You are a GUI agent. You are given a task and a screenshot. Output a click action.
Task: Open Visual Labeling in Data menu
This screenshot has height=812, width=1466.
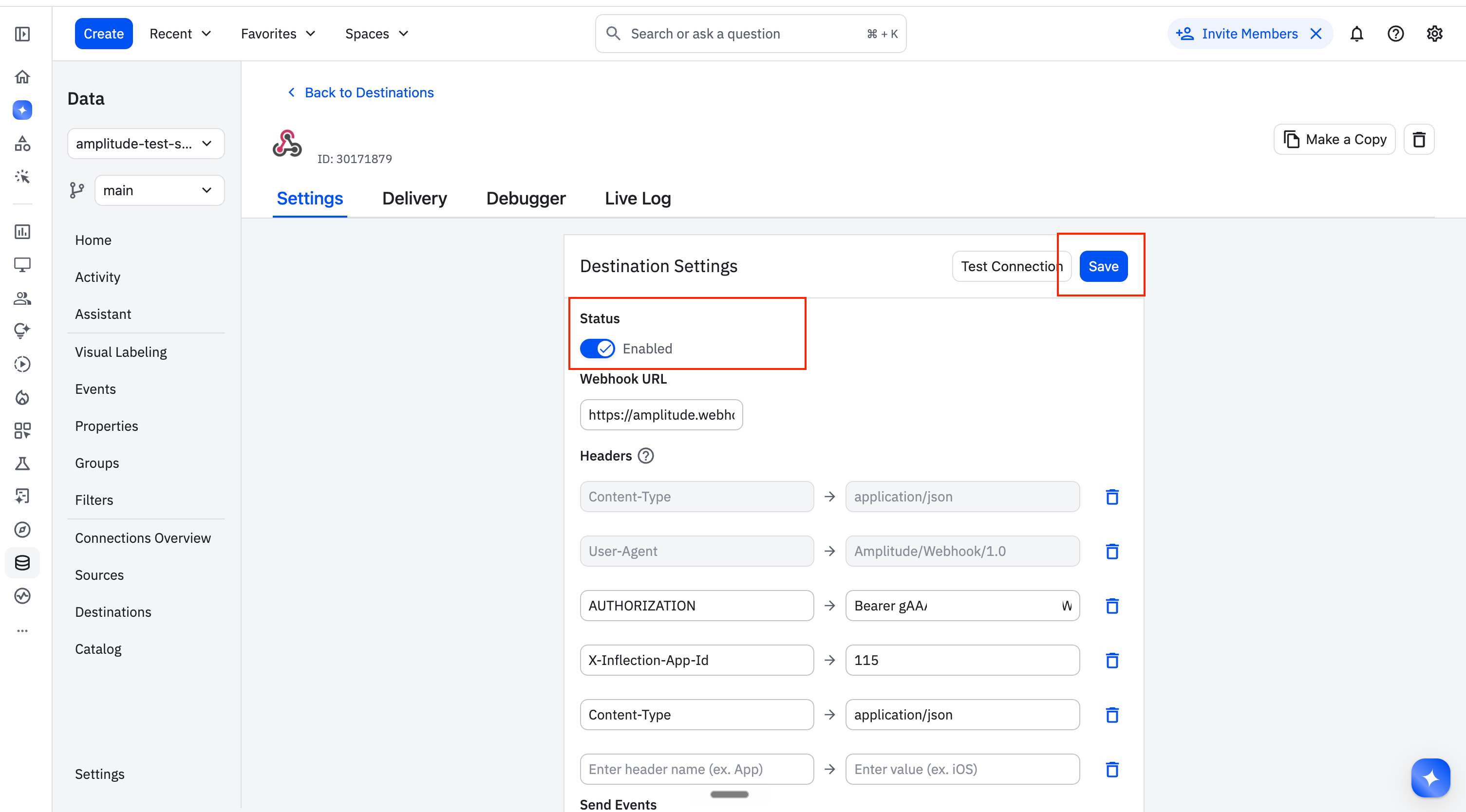[121, 352]
